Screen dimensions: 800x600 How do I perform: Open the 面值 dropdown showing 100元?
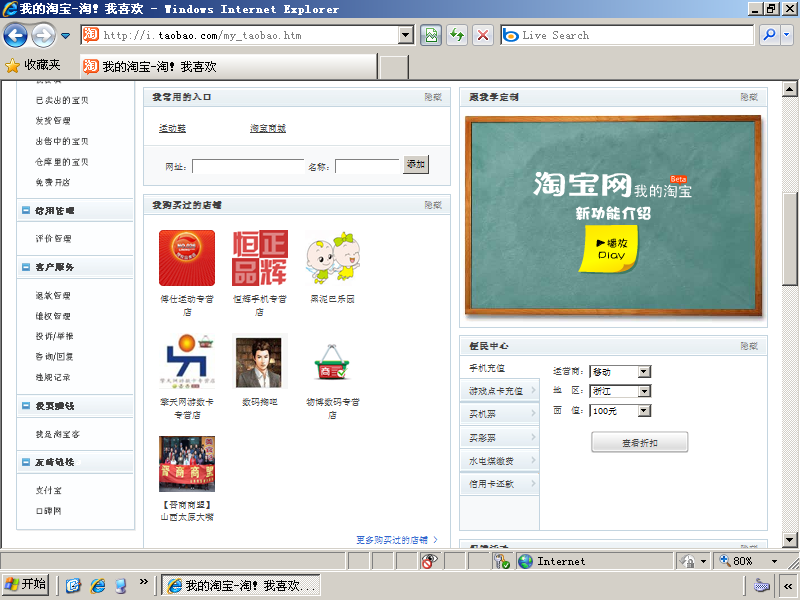(x=620, y=410)
